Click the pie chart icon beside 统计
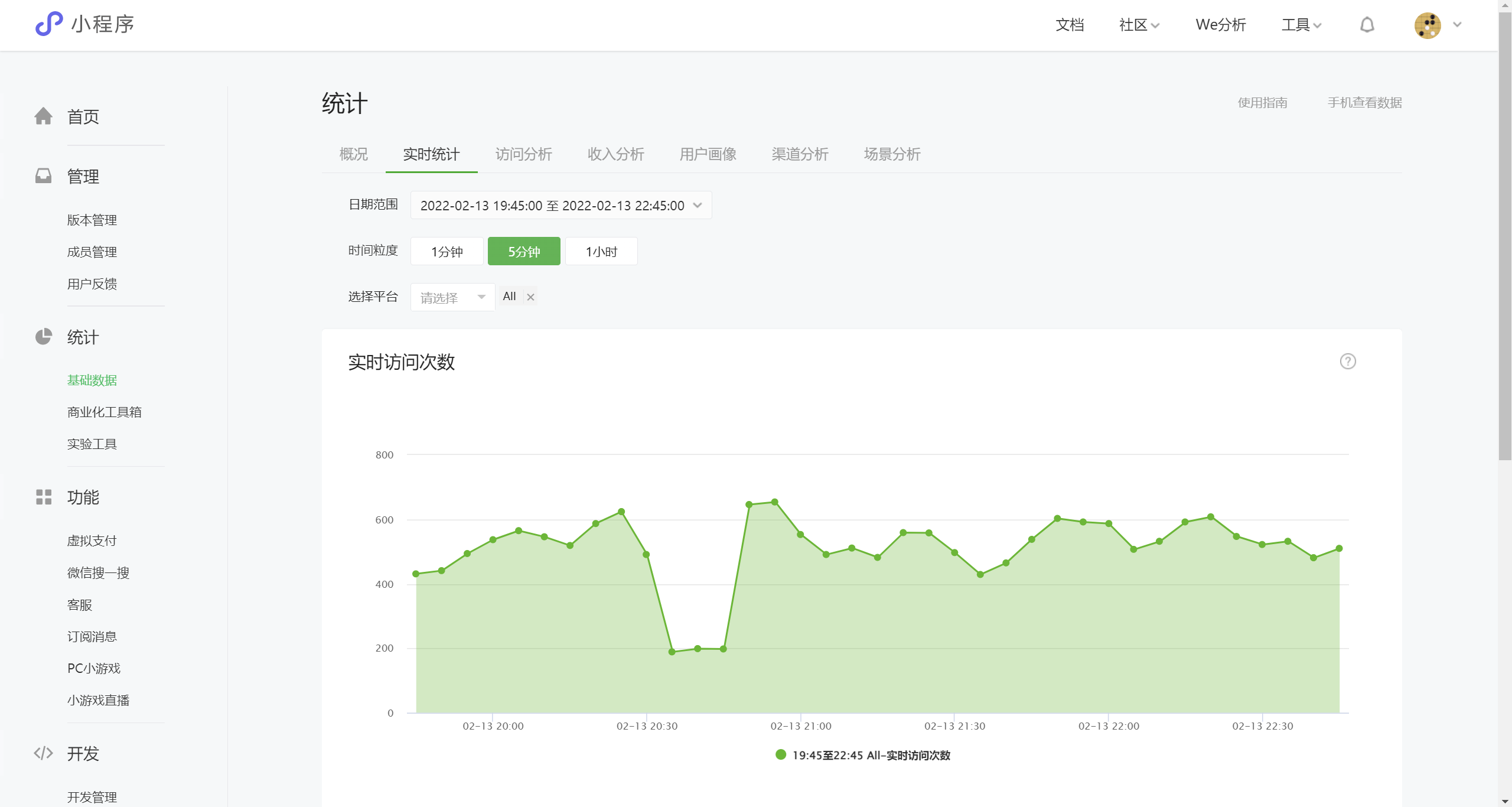Viewport: 1512px width, 807px height. [43, 337]
